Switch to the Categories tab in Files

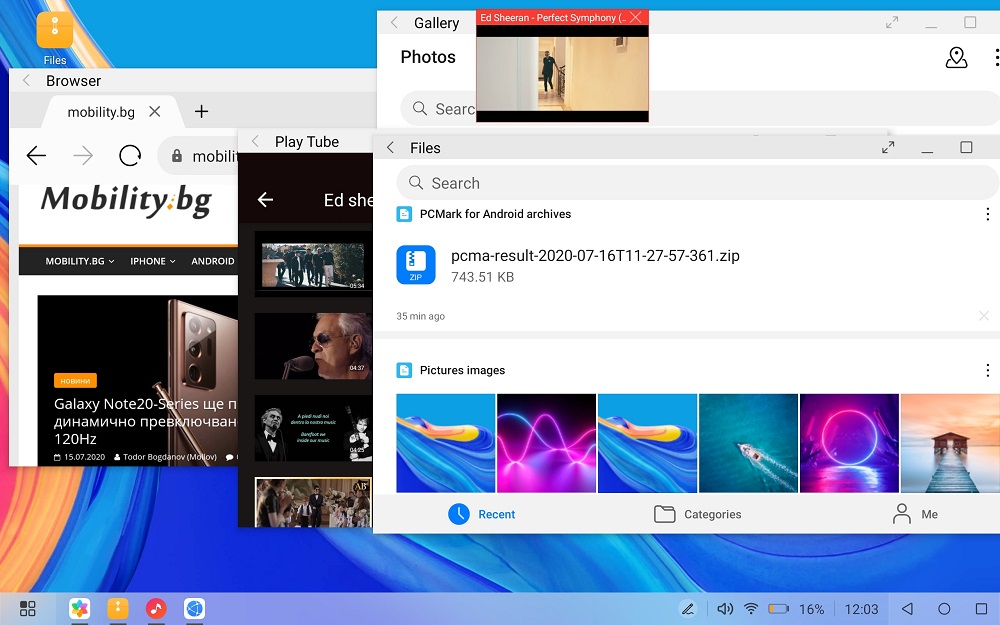click(x=697, y=514)
